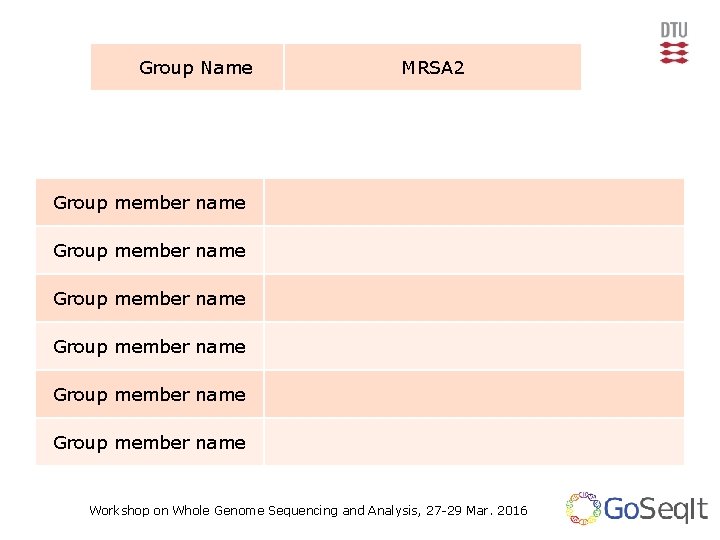The image size is (720, 540).
Task: Click empty cell beside third member name
Action: [474, 298]
